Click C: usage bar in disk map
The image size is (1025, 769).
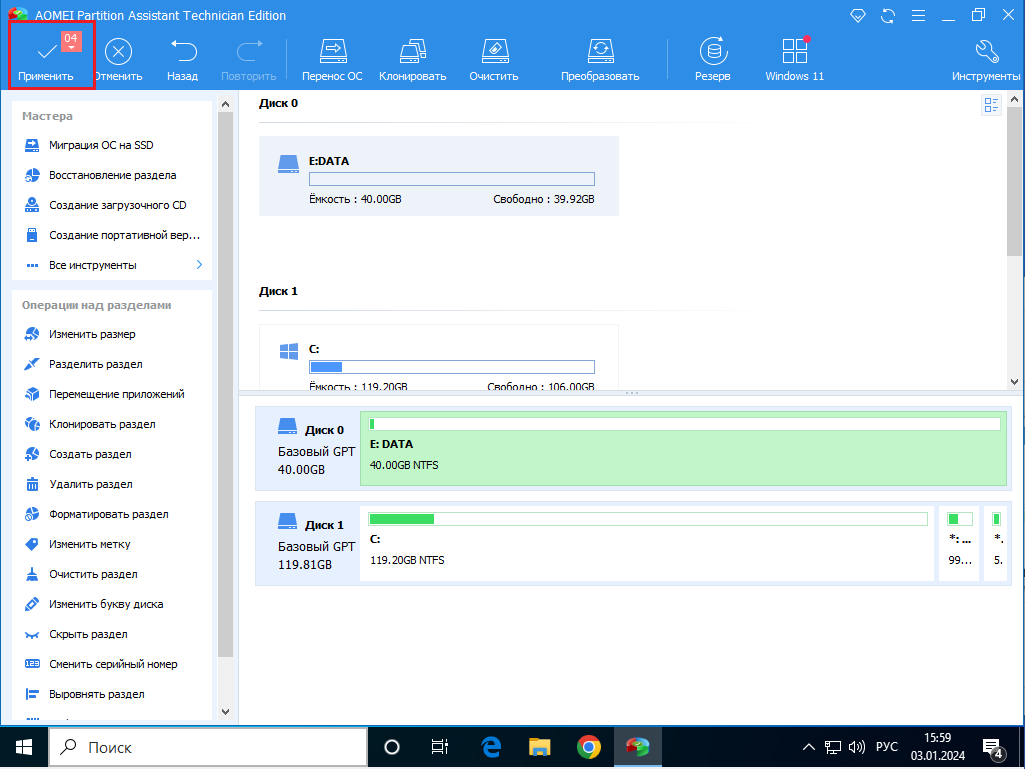(x=648, y=519)
